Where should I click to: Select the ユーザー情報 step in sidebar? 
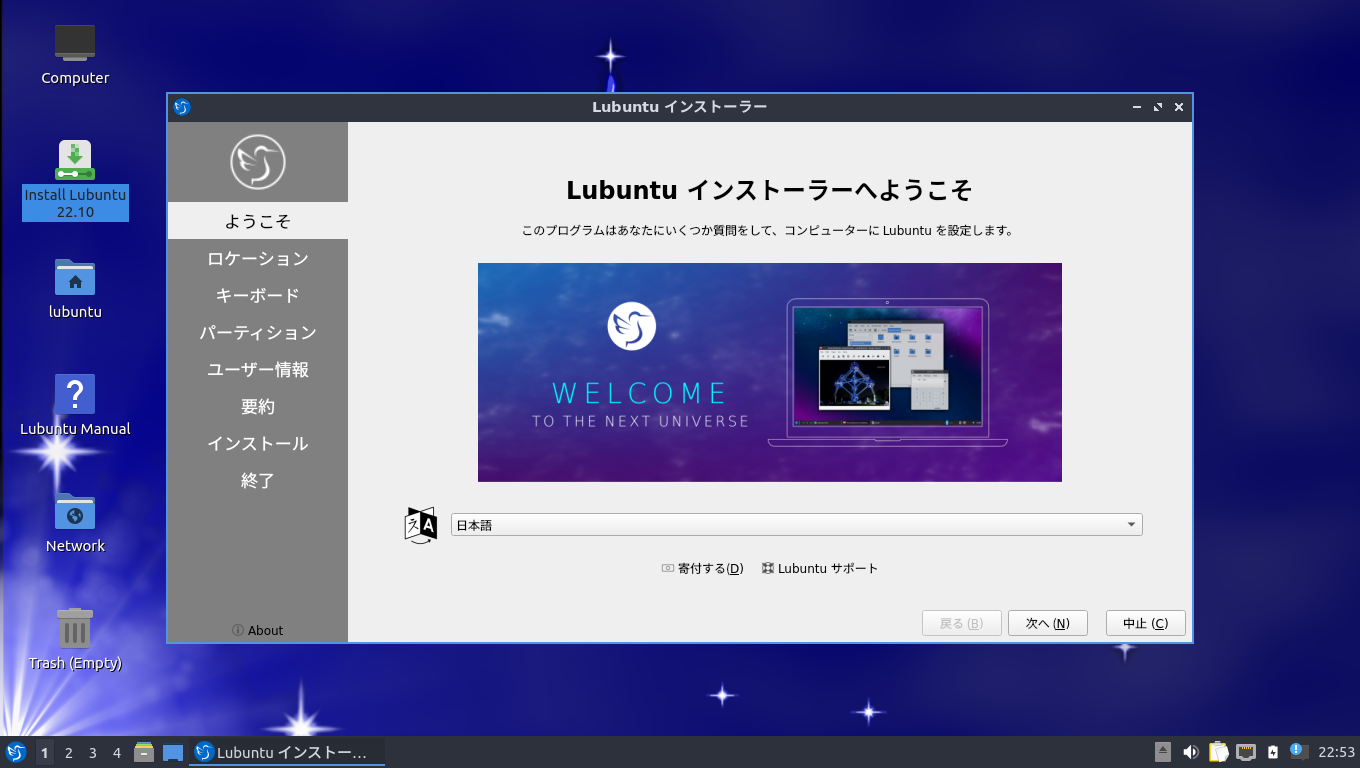[x=258, y=369]
